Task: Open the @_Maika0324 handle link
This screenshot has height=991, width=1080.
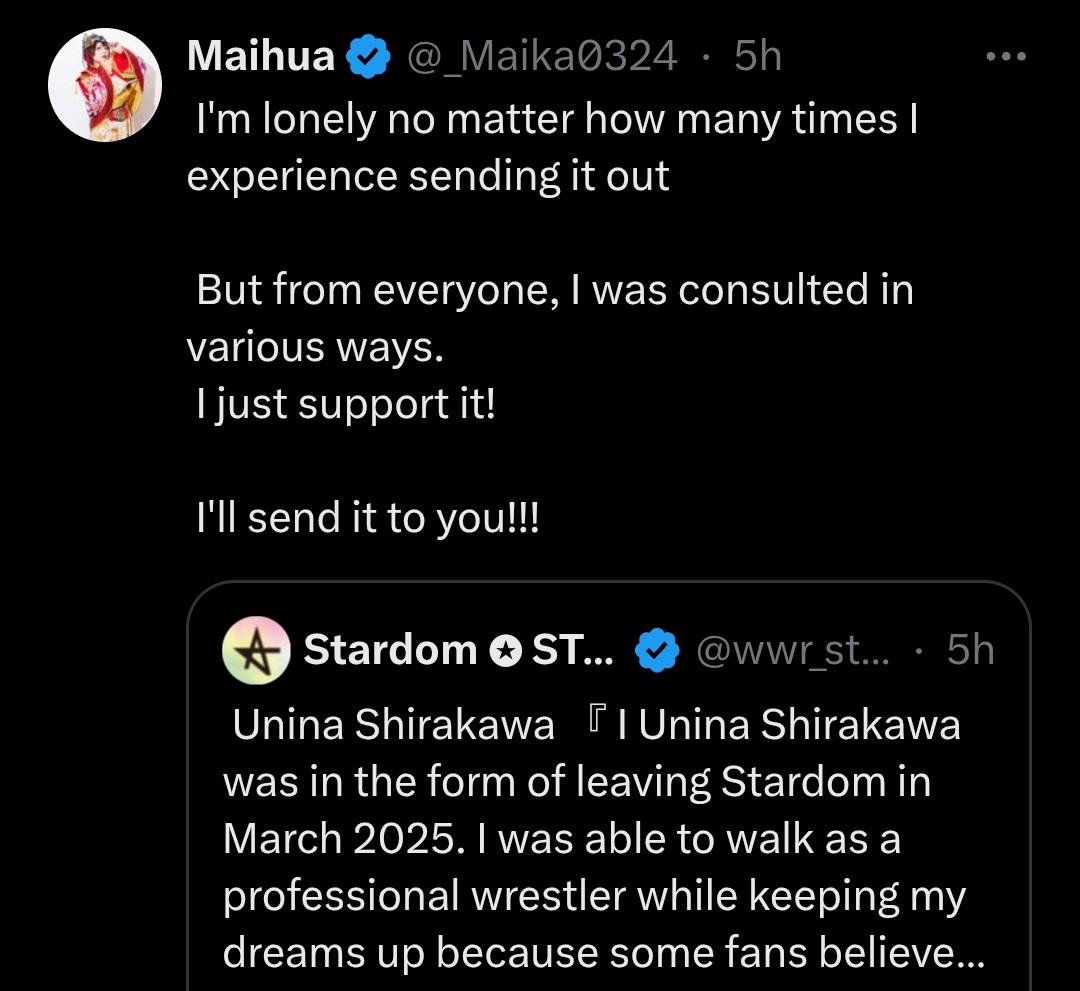Action: coord(541,56)
